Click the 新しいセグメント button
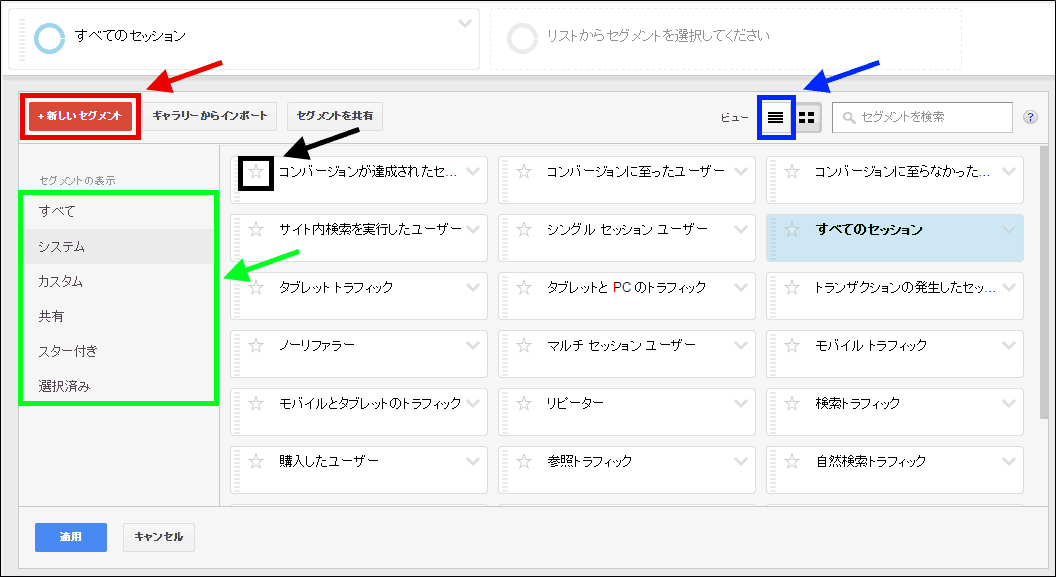The image size is (1056, 577). (x=80, y=116)
